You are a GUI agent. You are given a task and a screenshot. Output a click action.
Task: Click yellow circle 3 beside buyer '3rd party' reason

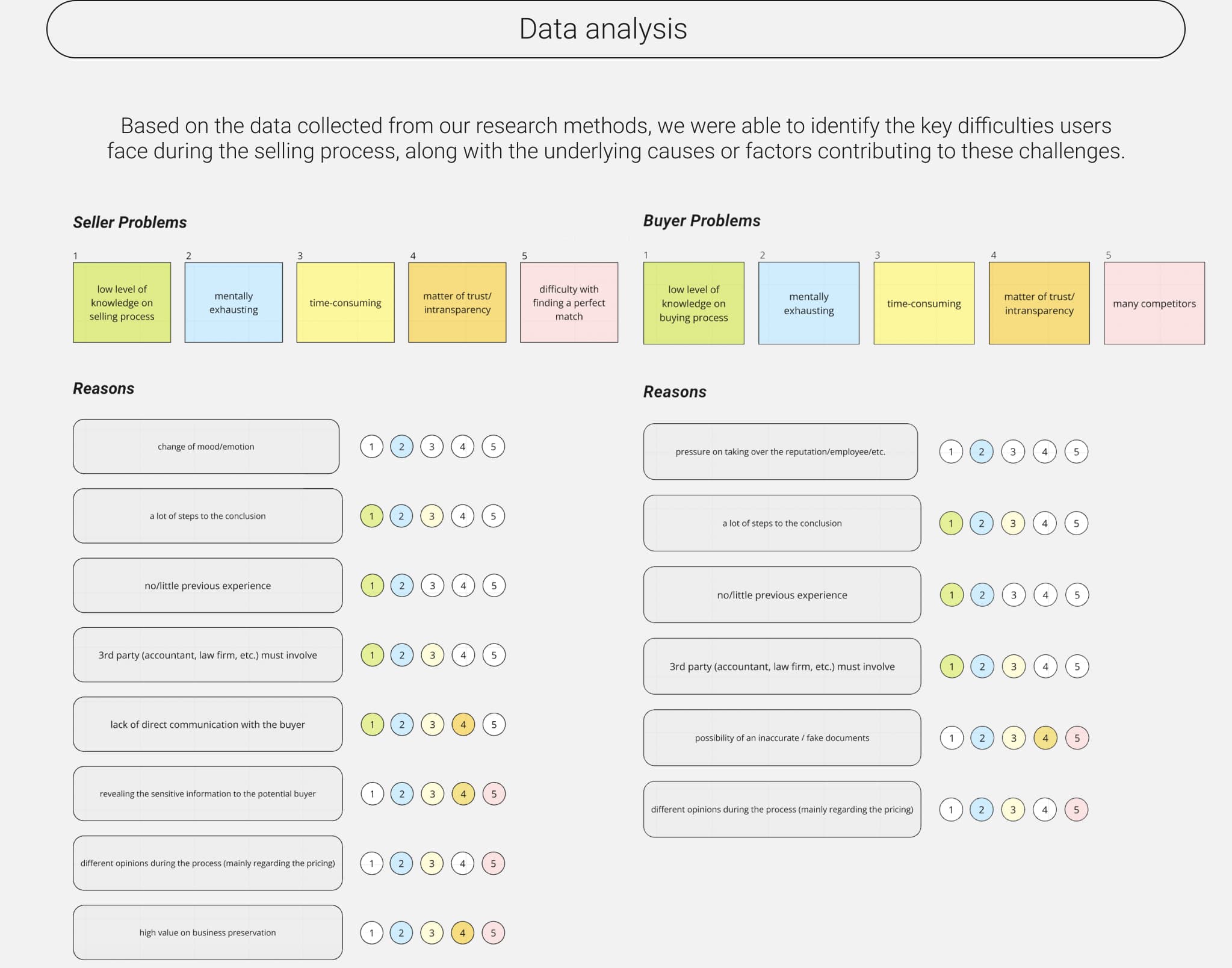pyautogui.click(x=1014, y=666)
